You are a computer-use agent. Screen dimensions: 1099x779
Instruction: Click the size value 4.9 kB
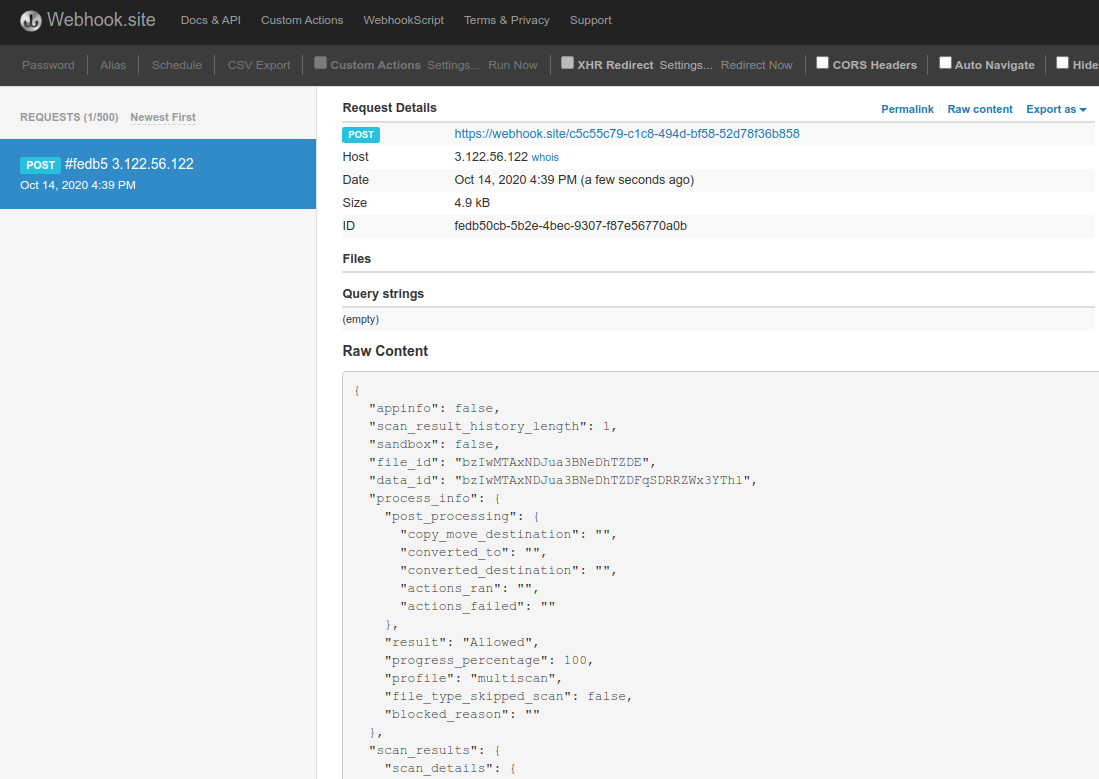472,203
